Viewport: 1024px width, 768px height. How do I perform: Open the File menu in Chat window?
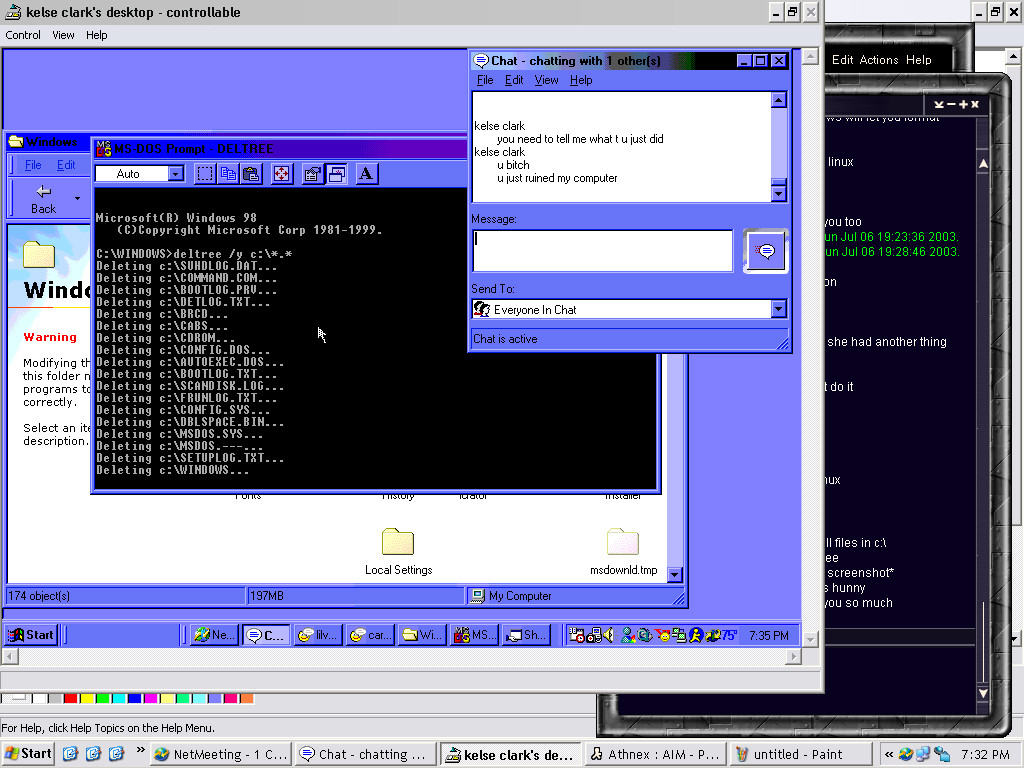[485, 80]
